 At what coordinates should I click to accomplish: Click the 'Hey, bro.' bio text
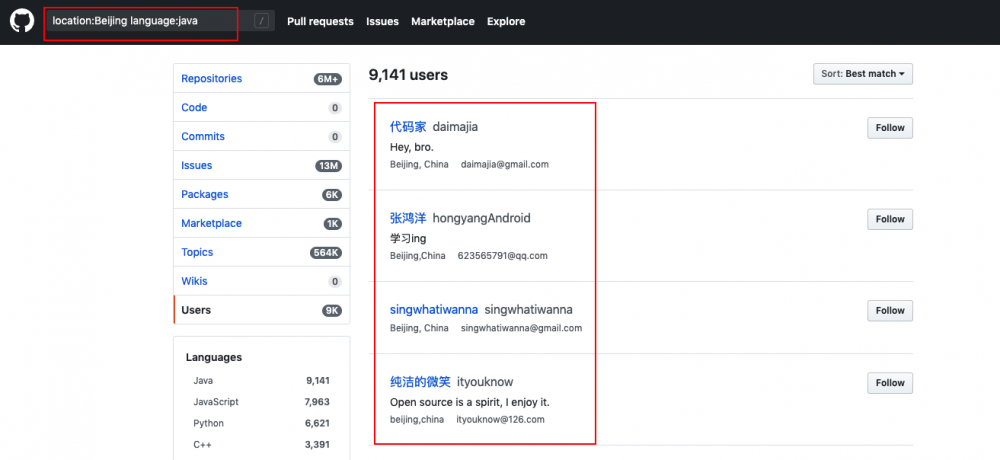[x=412, y=147]
